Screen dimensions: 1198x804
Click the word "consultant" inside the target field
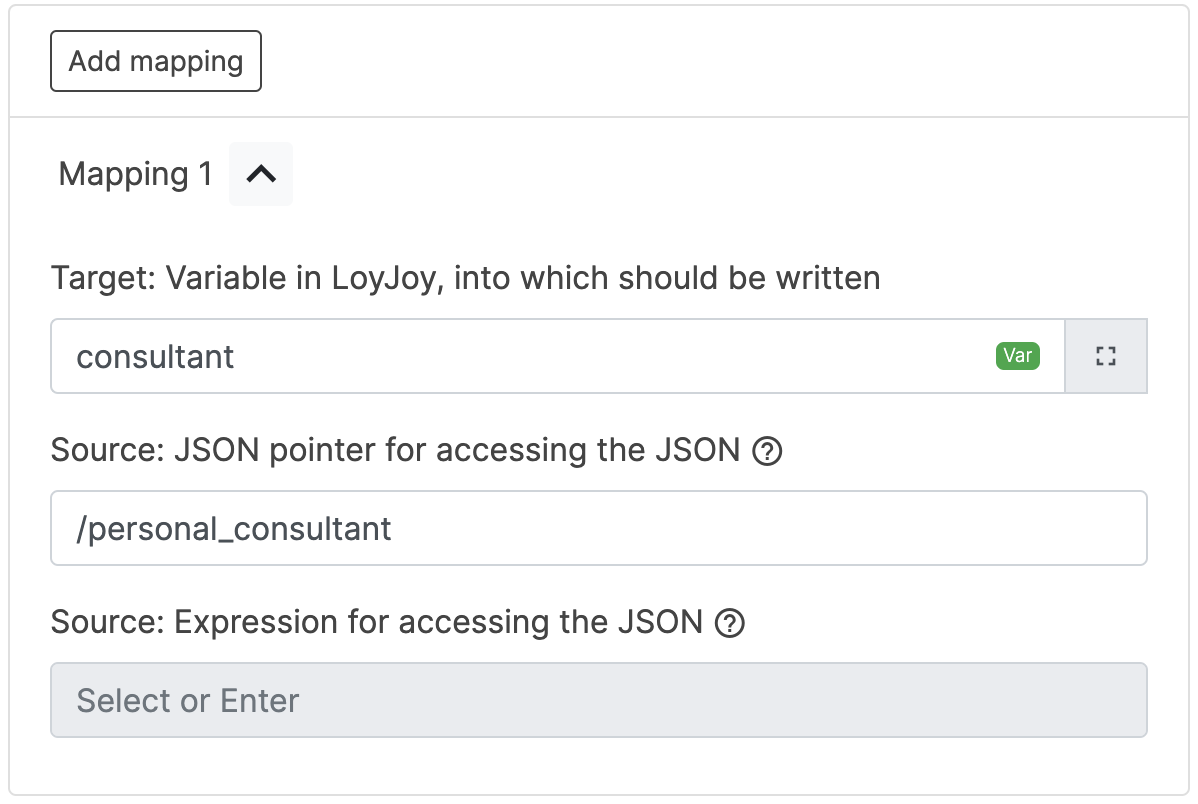(x=156, y=357)
